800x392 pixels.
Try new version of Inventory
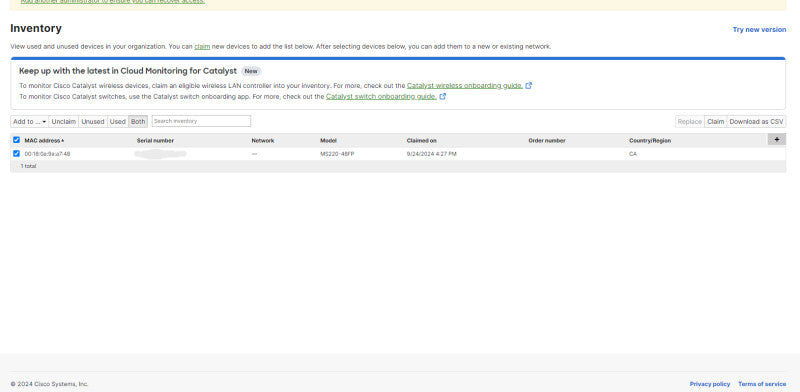759,30
